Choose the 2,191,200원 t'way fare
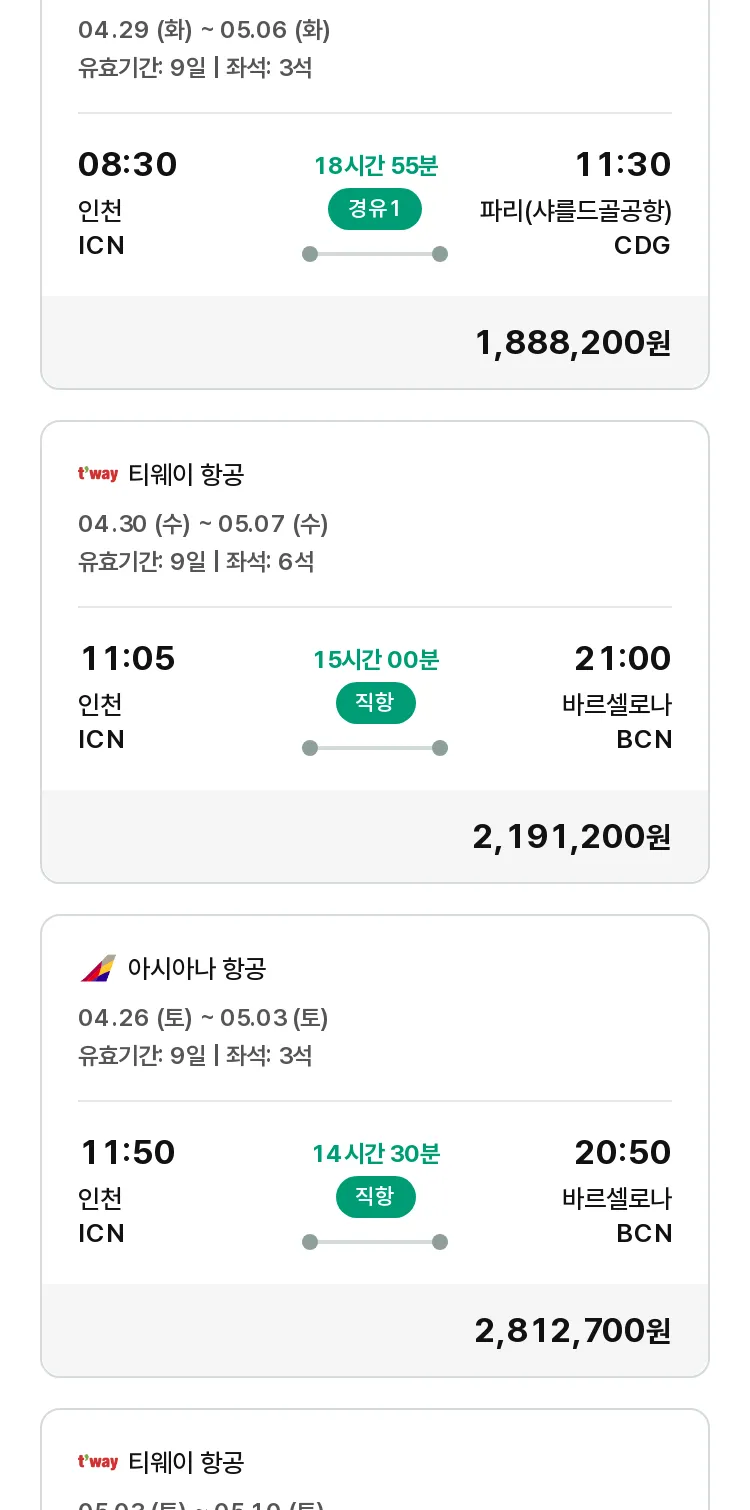750x1510 pixels. pyautogui.click(x=572, y=837)
